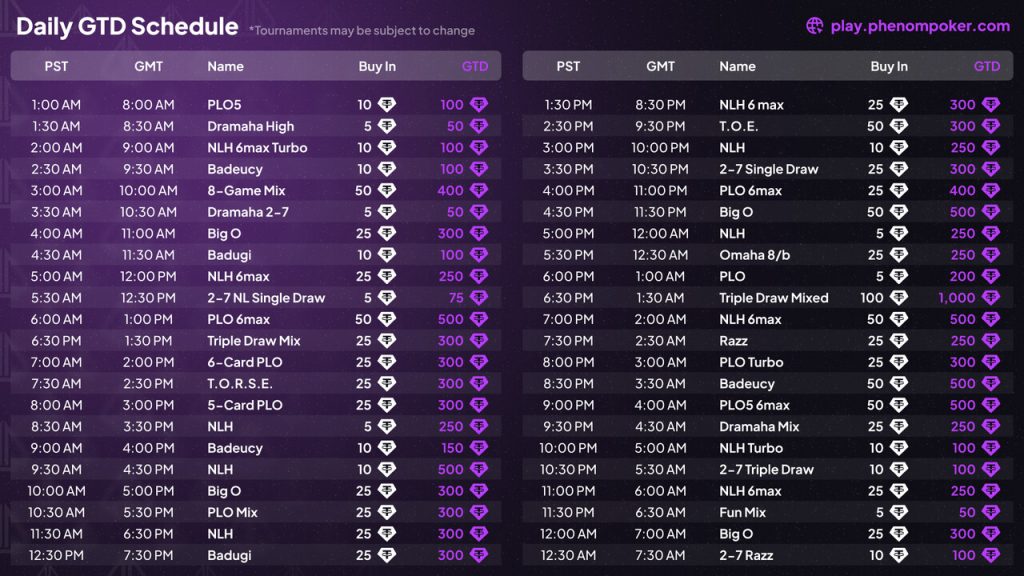Click the globe icon beside play.phenompoker.com
1024x576 pixels.
815,26
